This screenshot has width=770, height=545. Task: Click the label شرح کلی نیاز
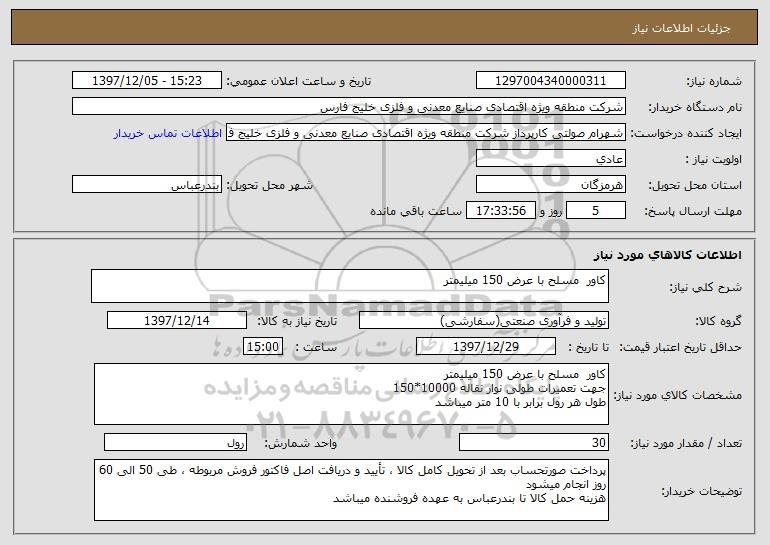706,287
